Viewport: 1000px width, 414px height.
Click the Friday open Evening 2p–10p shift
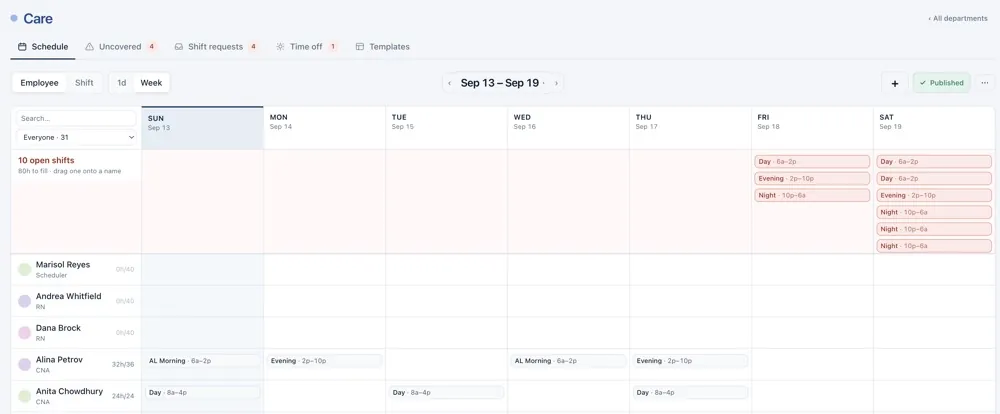(x=812, y=179)
